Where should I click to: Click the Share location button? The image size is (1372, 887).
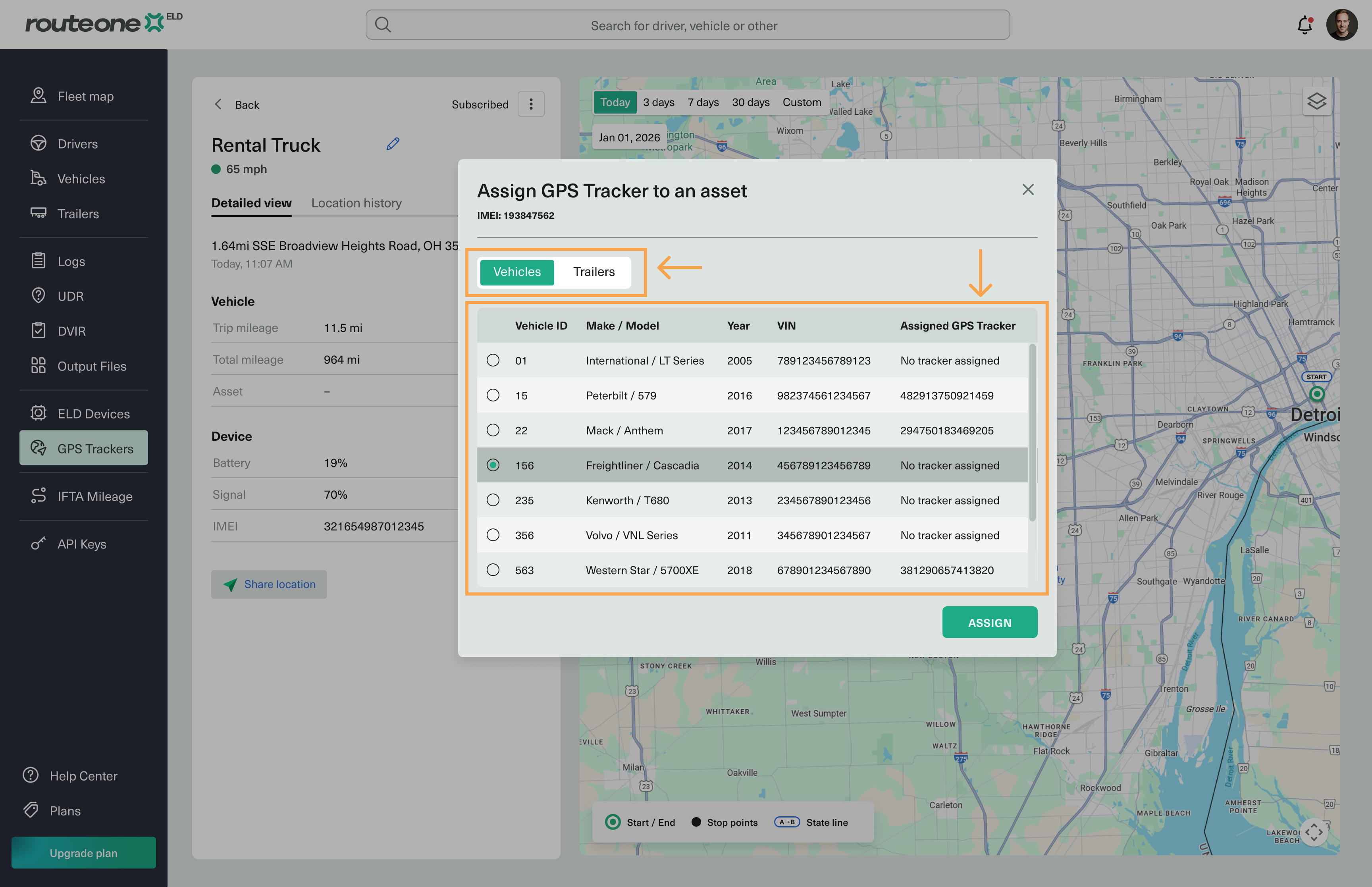269,584
